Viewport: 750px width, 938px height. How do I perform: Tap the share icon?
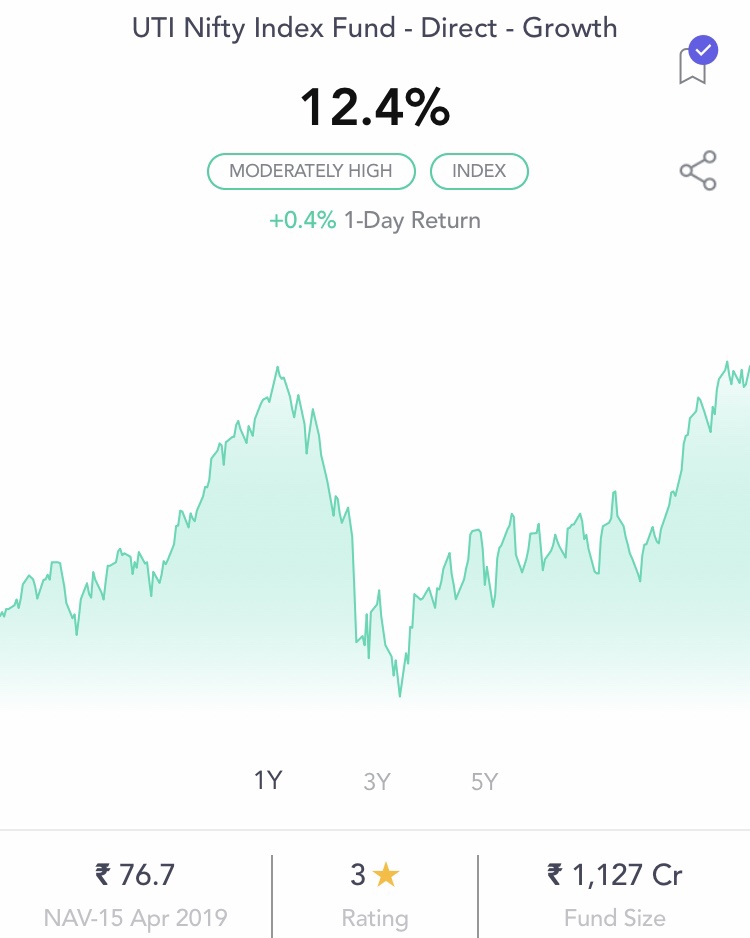pos(698,171)
